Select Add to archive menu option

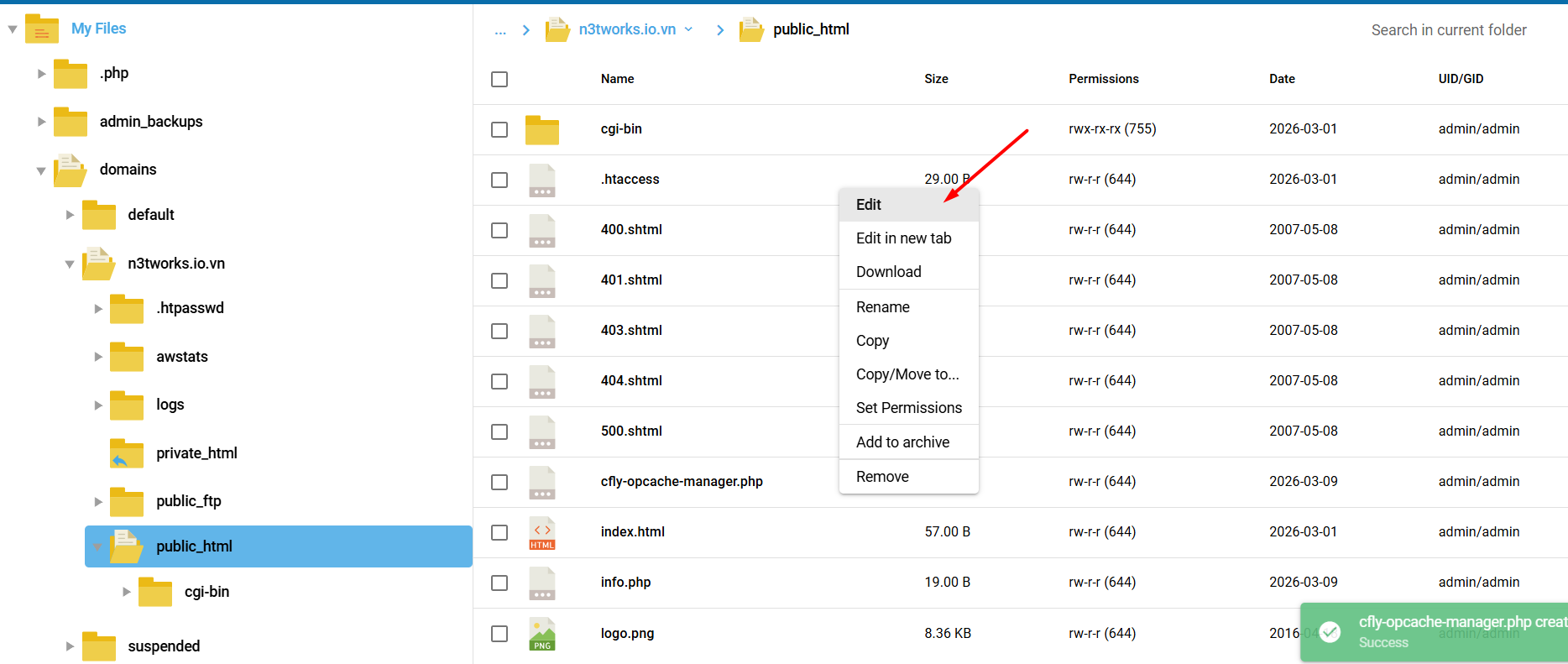click(x=902, y=442)
